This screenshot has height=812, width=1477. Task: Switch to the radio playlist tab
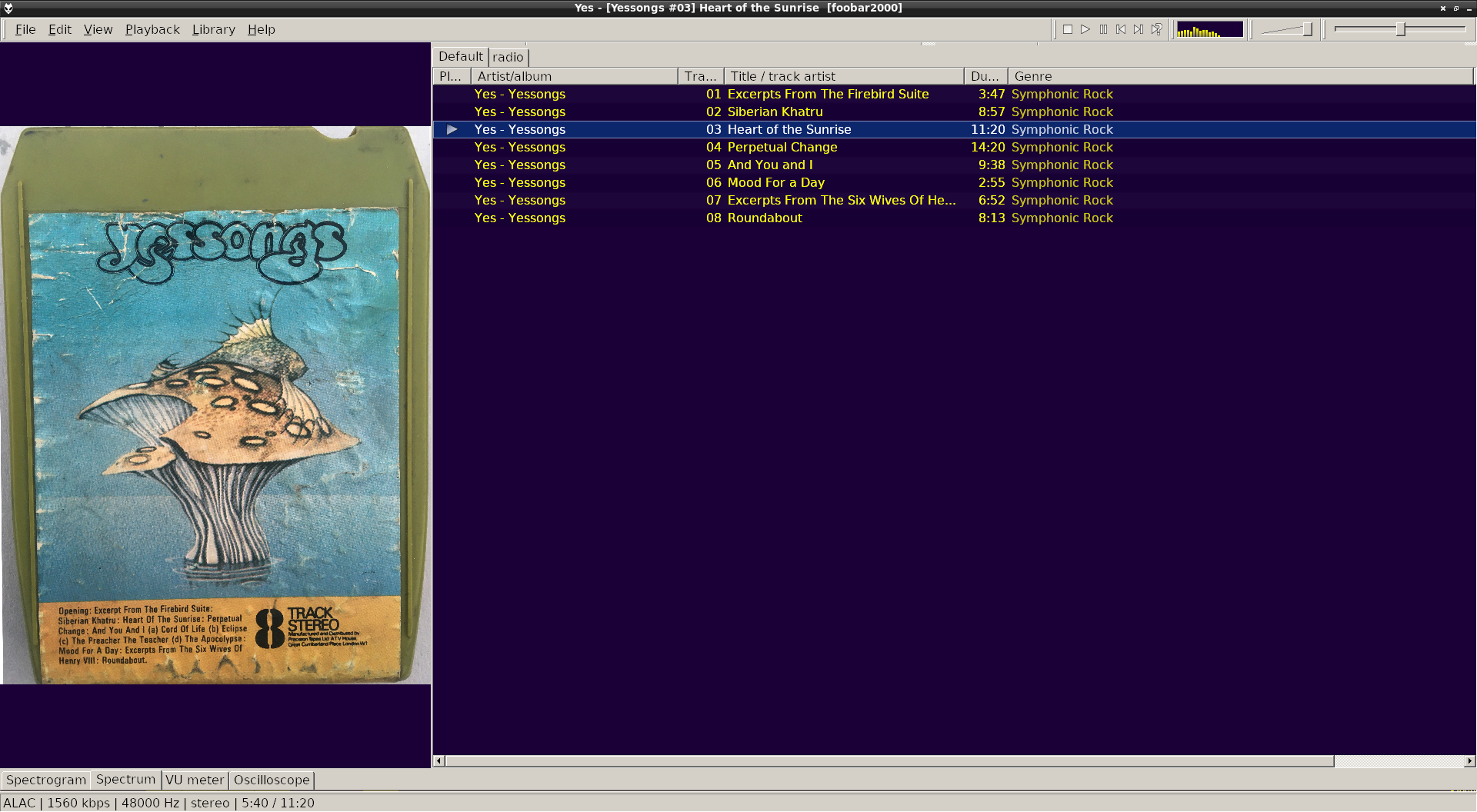tap(508, 57)
